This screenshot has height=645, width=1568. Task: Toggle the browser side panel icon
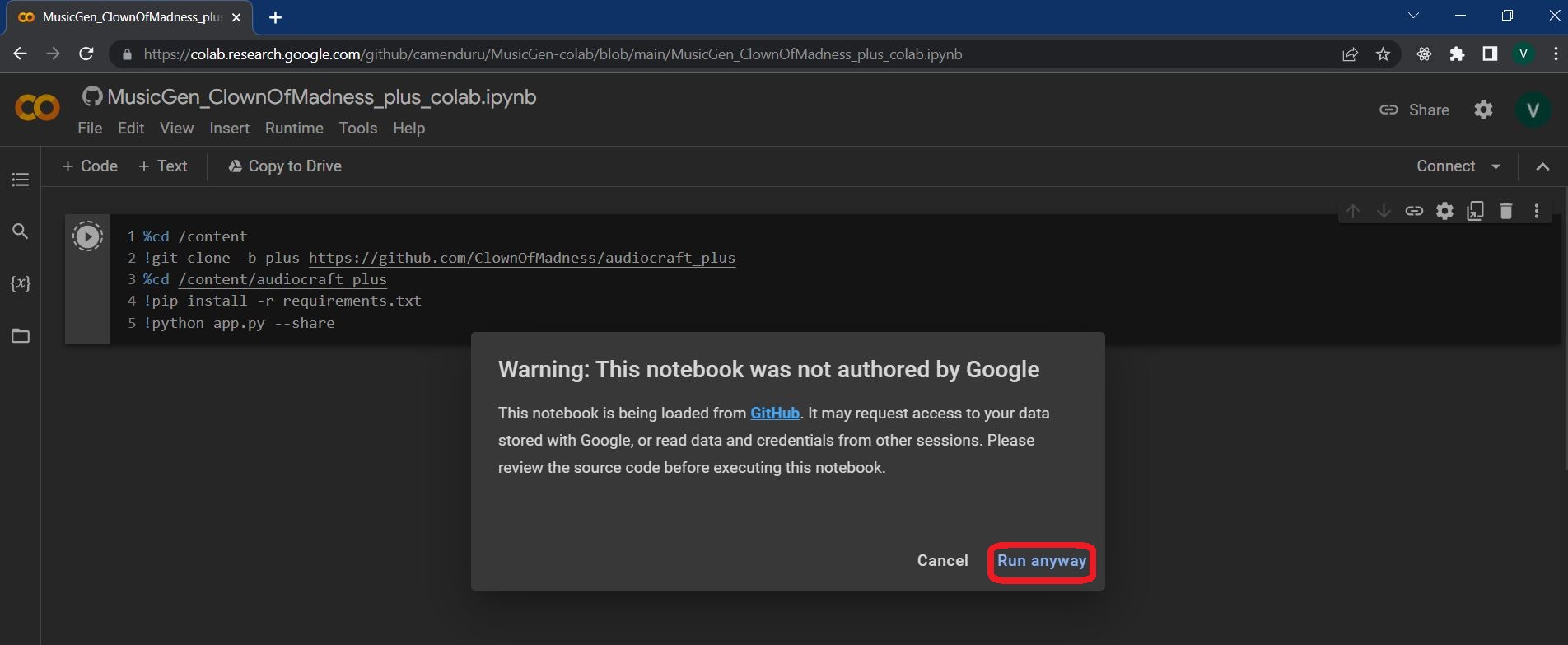[1490, 54]
